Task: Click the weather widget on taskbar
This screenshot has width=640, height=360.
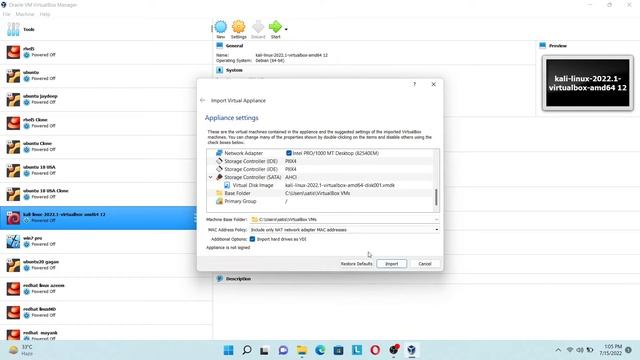Action: pyautogui.click(x=20, y=350)
